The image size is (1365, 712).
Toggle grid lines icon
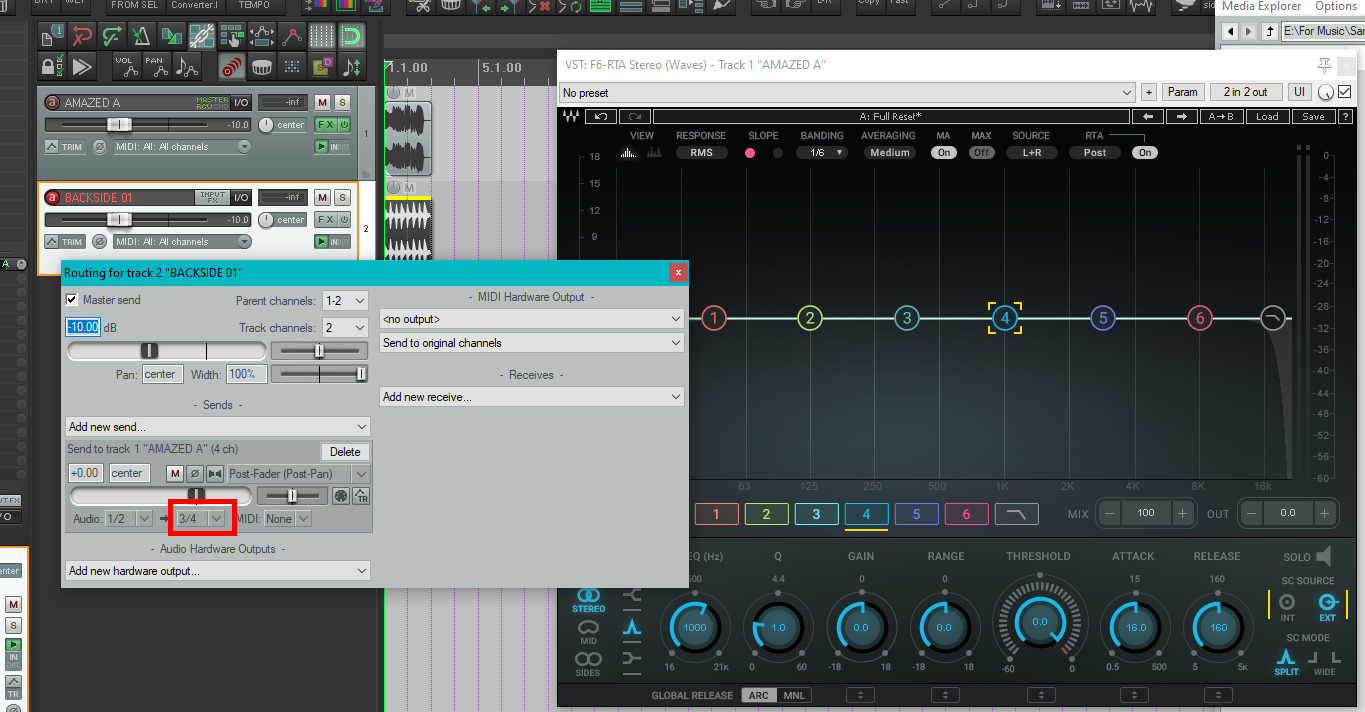pos(321,38)
